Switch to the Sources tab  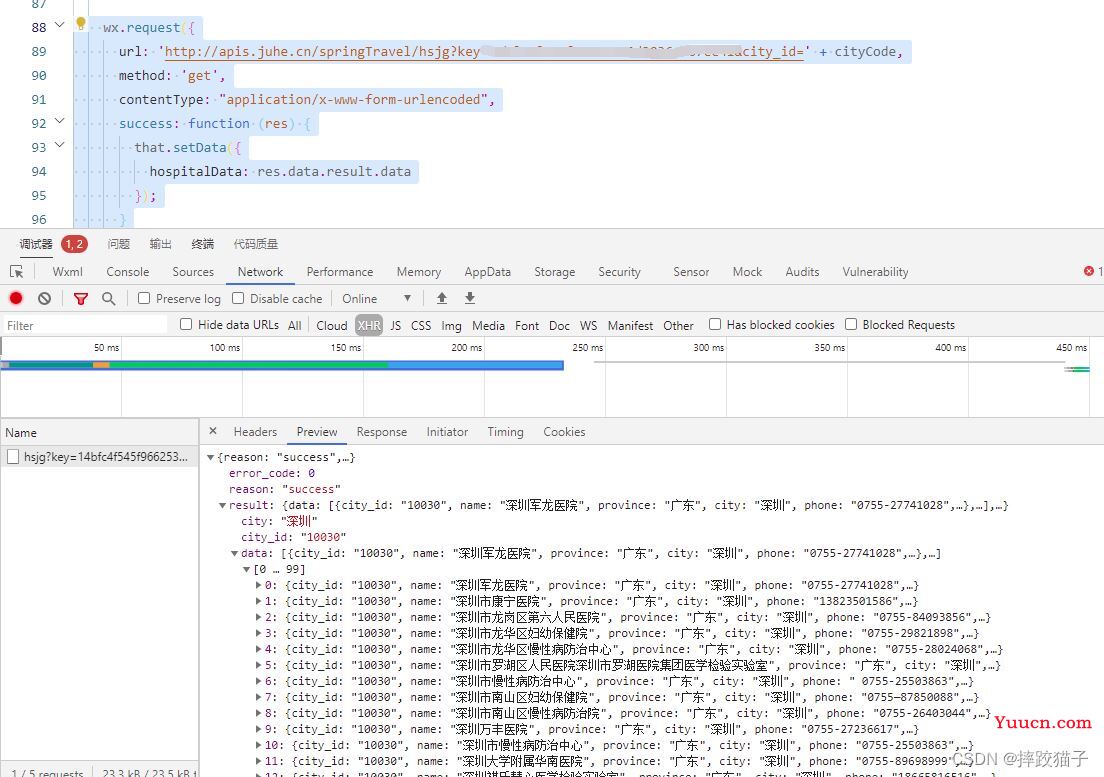point(193,272)
